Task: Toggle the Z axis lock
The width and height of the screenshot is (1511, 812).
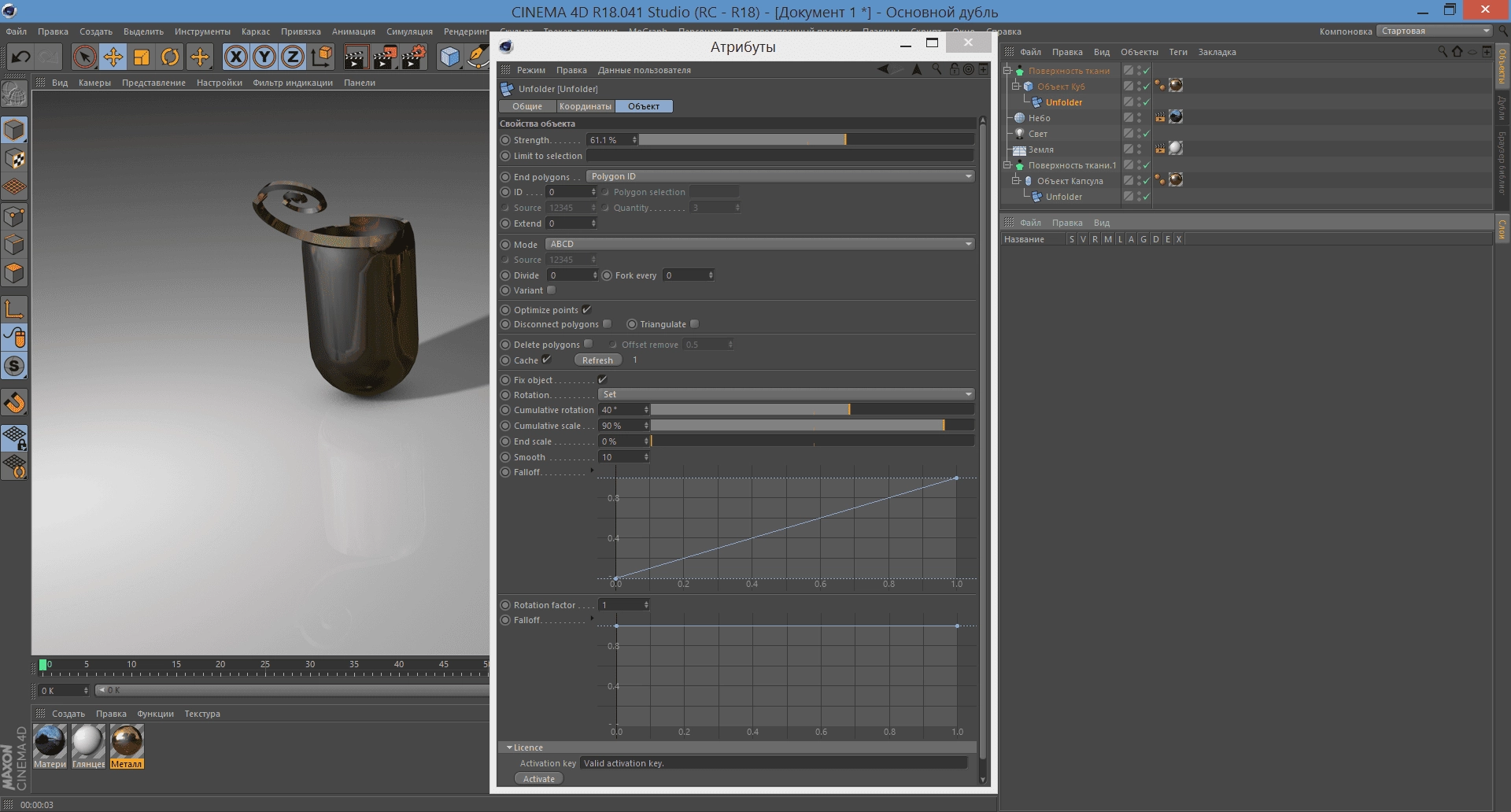Action: point(293,57)
